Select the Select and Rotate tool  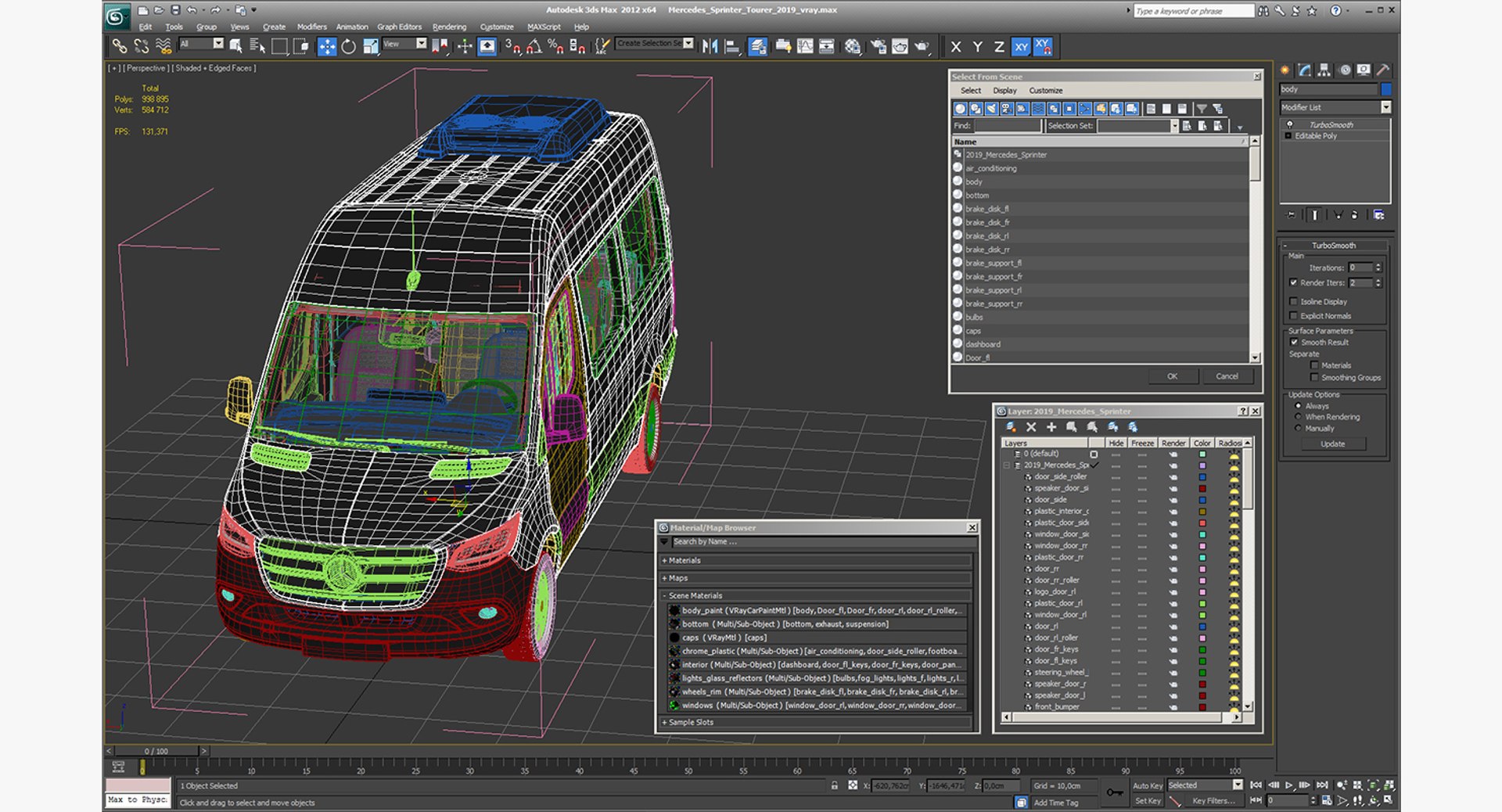click(348, 47)
